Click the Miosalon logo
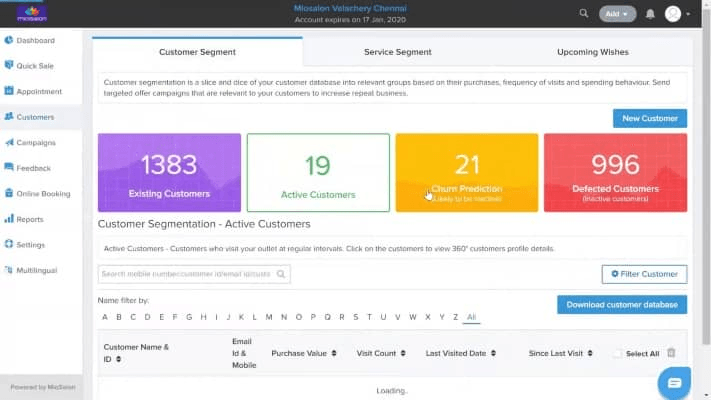The height and width of the screenshot is (400, 711). [32, 14]
